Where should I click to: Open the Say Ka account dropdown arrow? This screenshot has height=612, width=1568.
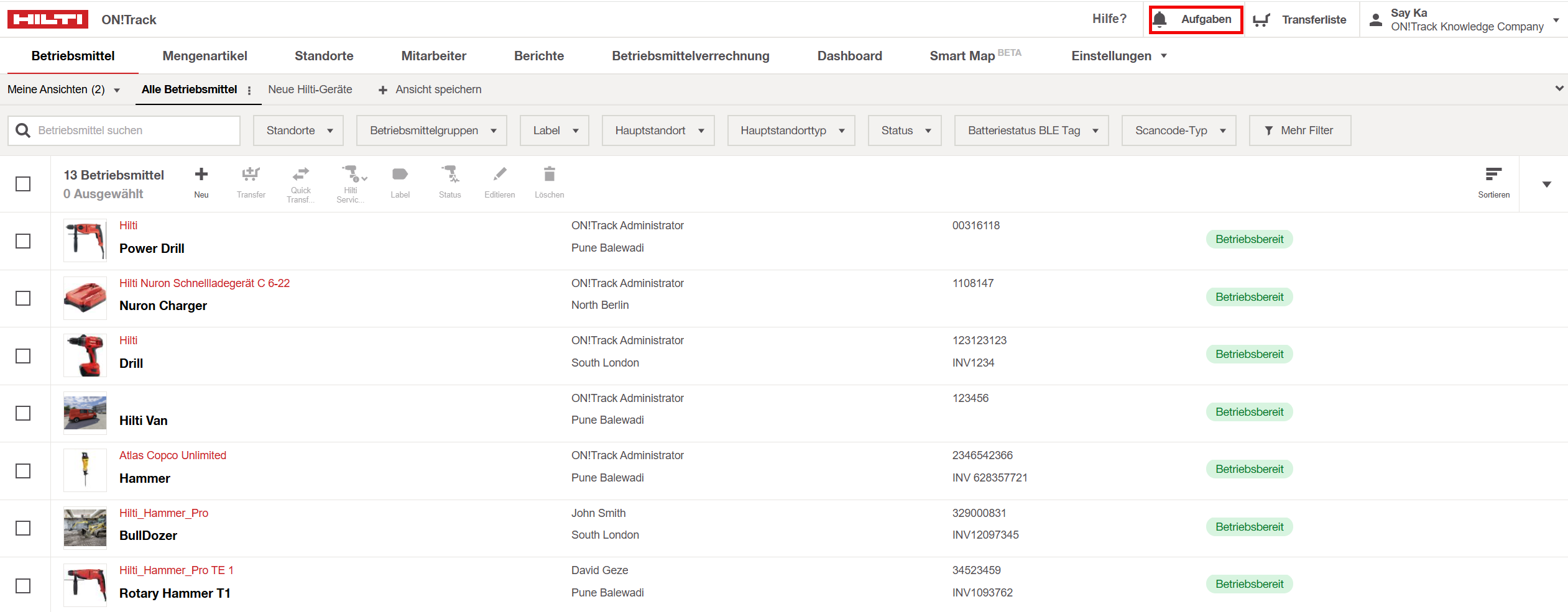click(1556, 20)
